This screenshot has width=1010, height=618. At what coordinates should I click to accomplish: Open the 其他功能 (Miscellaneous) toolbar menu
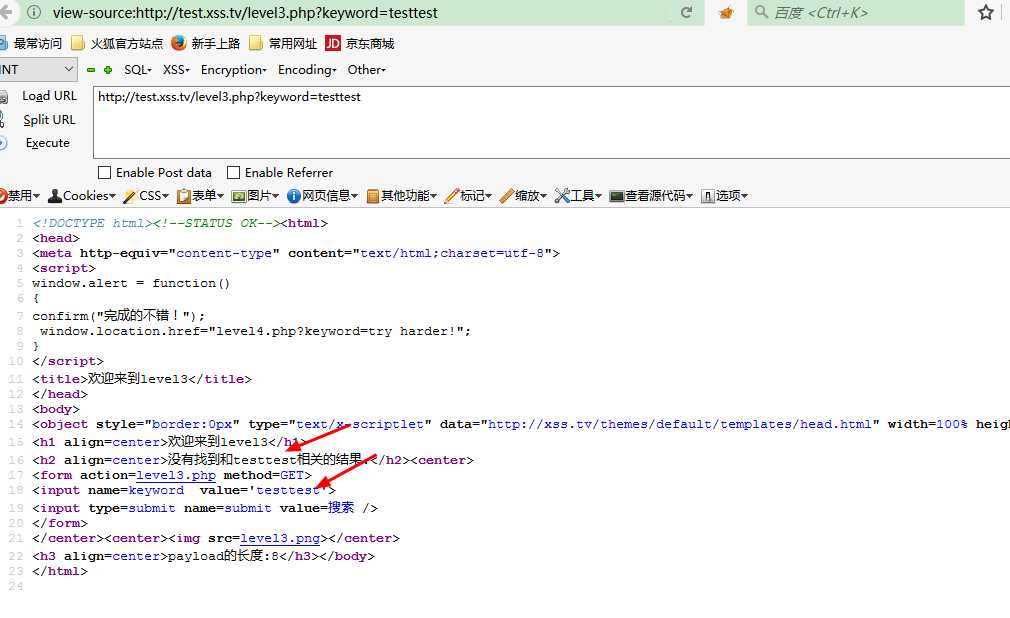click(x=401, y=195)
